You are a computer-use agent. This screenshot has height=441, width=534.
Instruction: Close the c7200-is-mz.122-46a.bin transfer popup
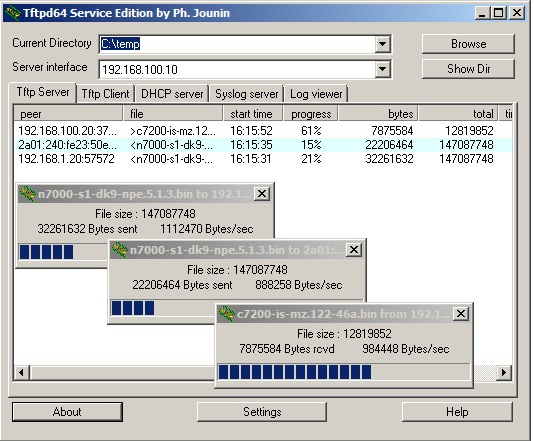(461, 314)
